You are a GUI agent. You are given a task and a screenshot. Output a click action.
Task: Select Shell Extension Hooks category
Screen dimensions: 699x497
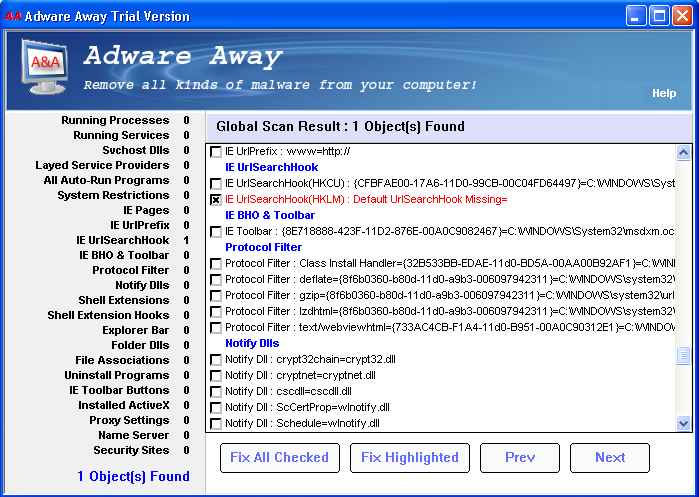coord(108,315)
